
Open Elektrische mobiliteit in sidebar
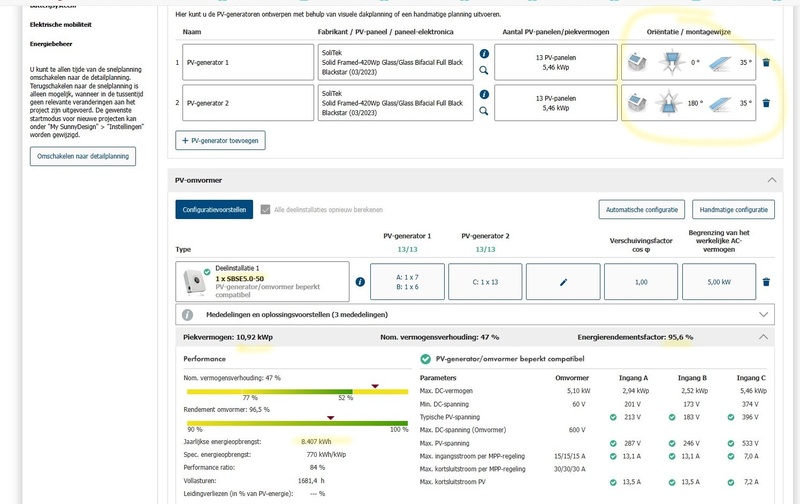coord(61,24)
